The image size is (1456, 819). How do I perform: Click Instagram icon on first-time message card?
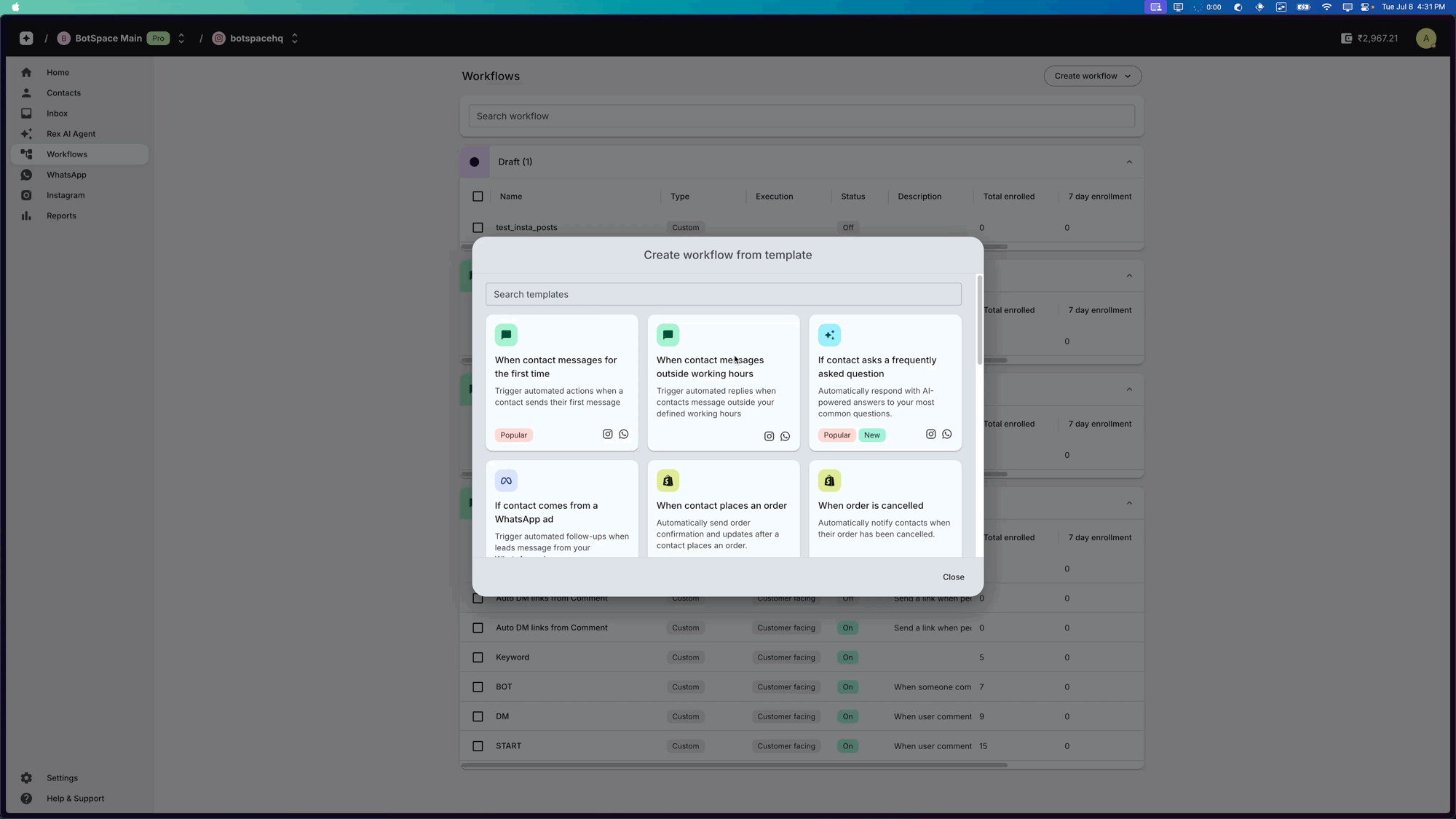pyautogui.click(x=607, y=434)
